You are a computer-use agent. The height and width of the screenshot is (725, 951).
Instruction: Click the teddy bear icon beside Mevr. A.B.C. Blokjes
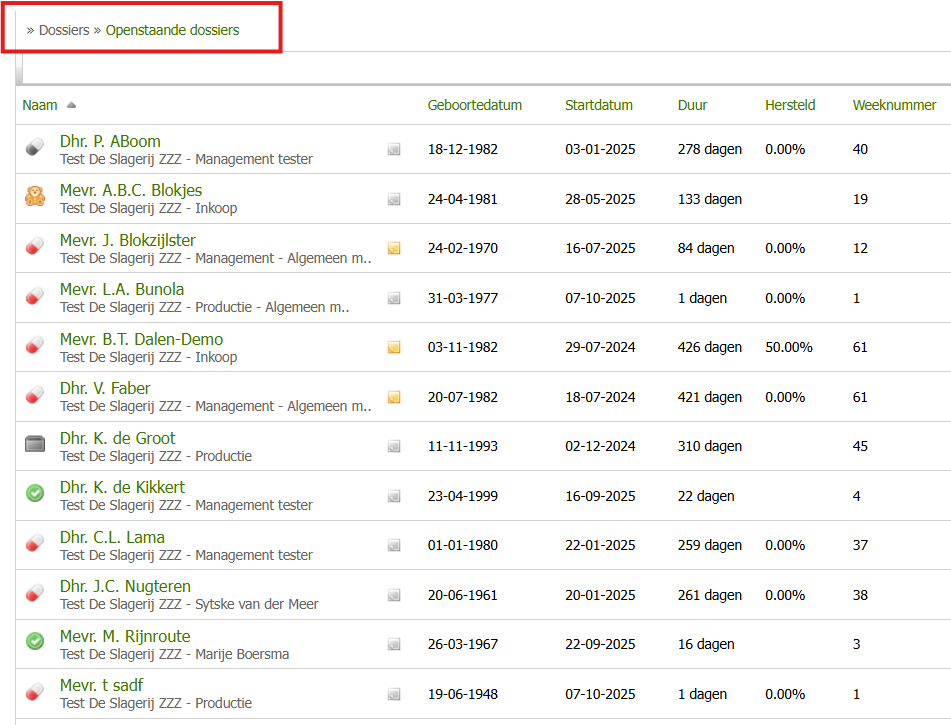35,197
